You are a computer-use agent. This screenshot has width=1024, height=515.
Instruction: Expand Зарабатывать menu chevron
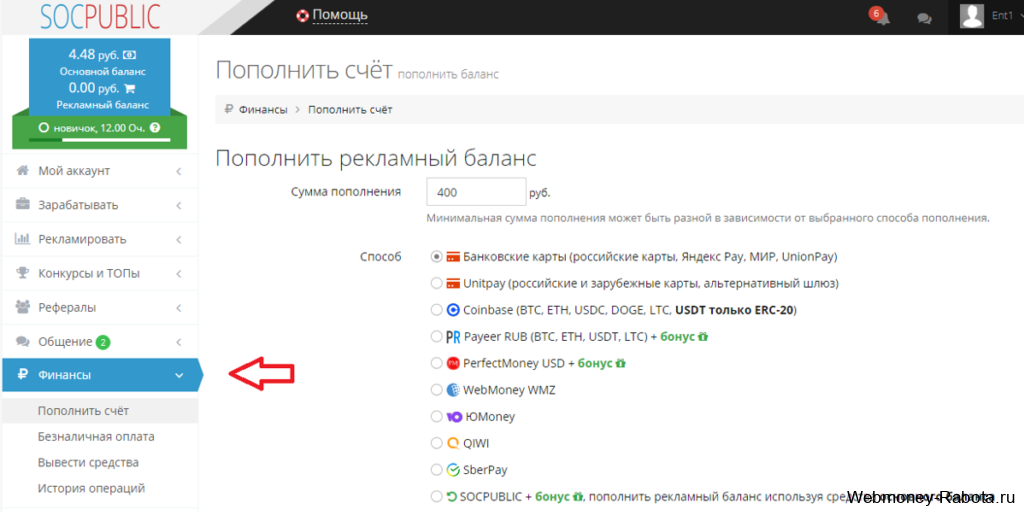click(x=178, y=206)
